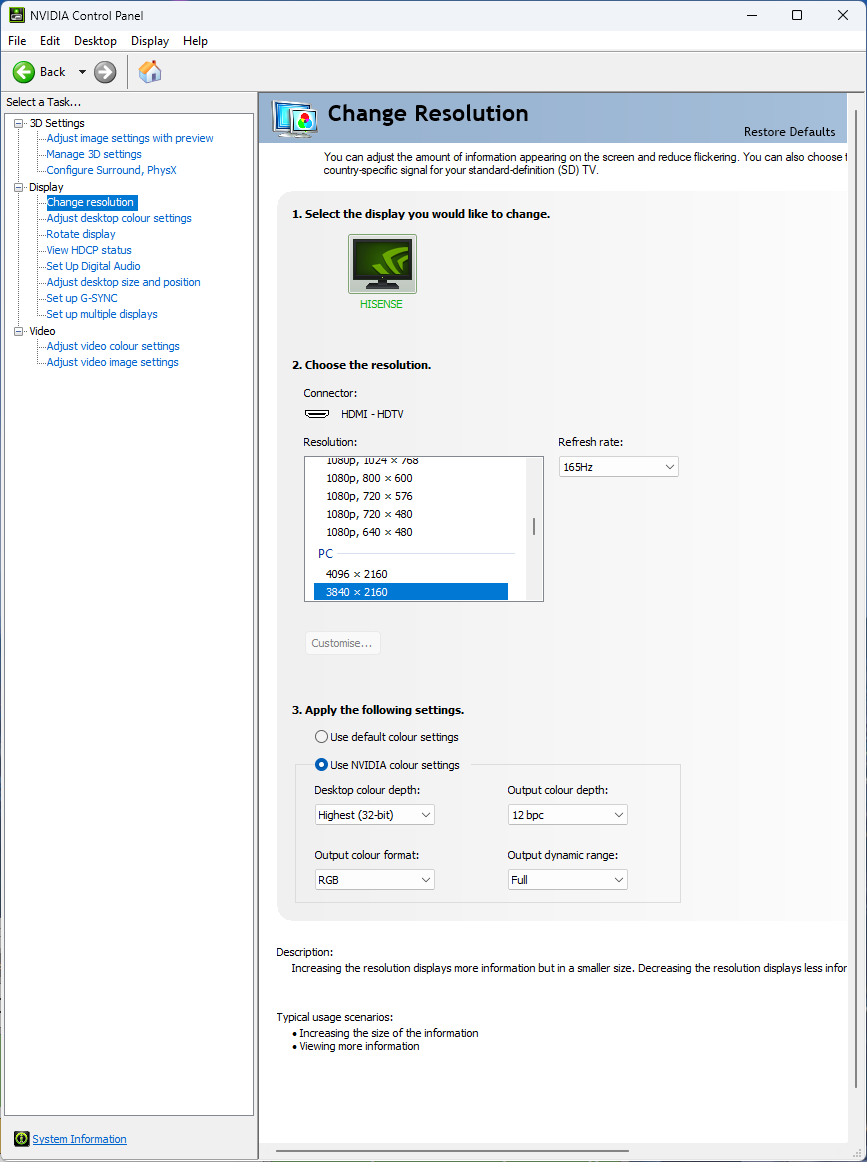This screenshot has height=1162, width=867.
Task: Open the Refresh rate 165Hz dropdown
Action: coord(619,467)
